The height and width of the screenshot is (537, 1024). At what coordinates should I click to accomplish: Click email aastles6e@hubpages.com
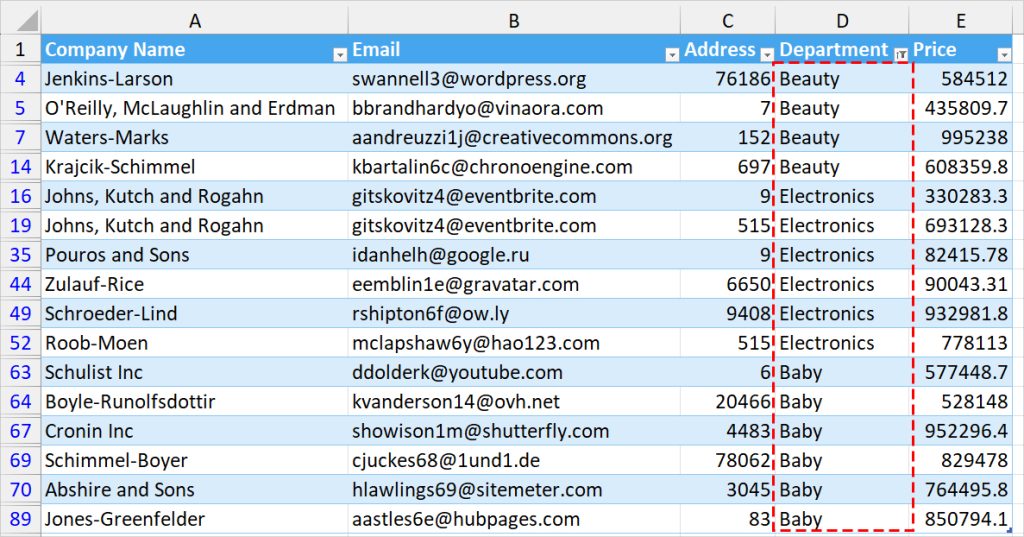pyautogui.click(x=466, y=519)
